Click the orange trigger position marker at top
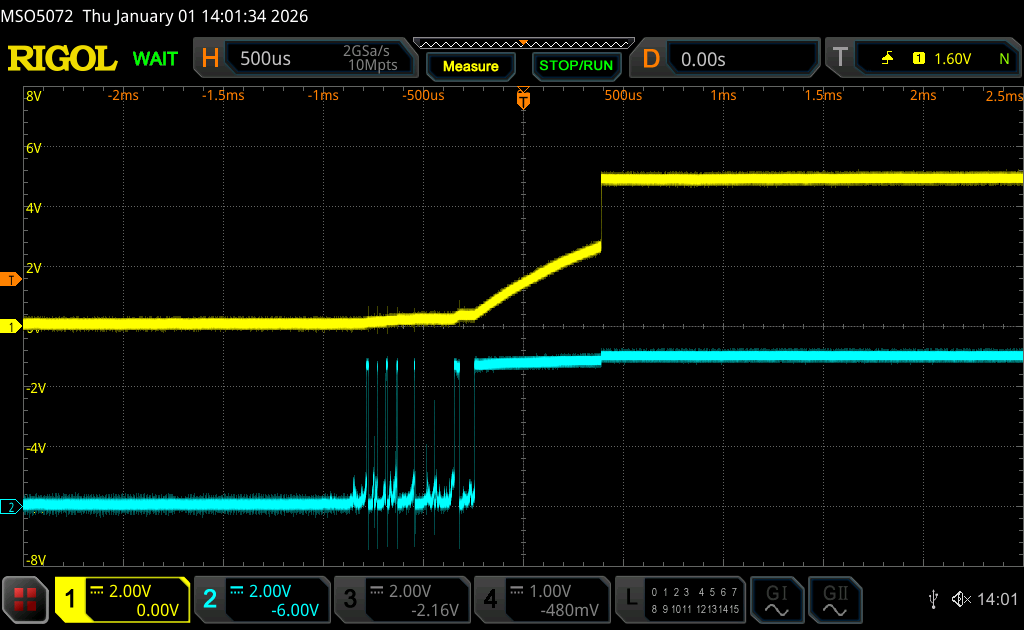Screen dimensions: 1024x630 coord(523,99)
